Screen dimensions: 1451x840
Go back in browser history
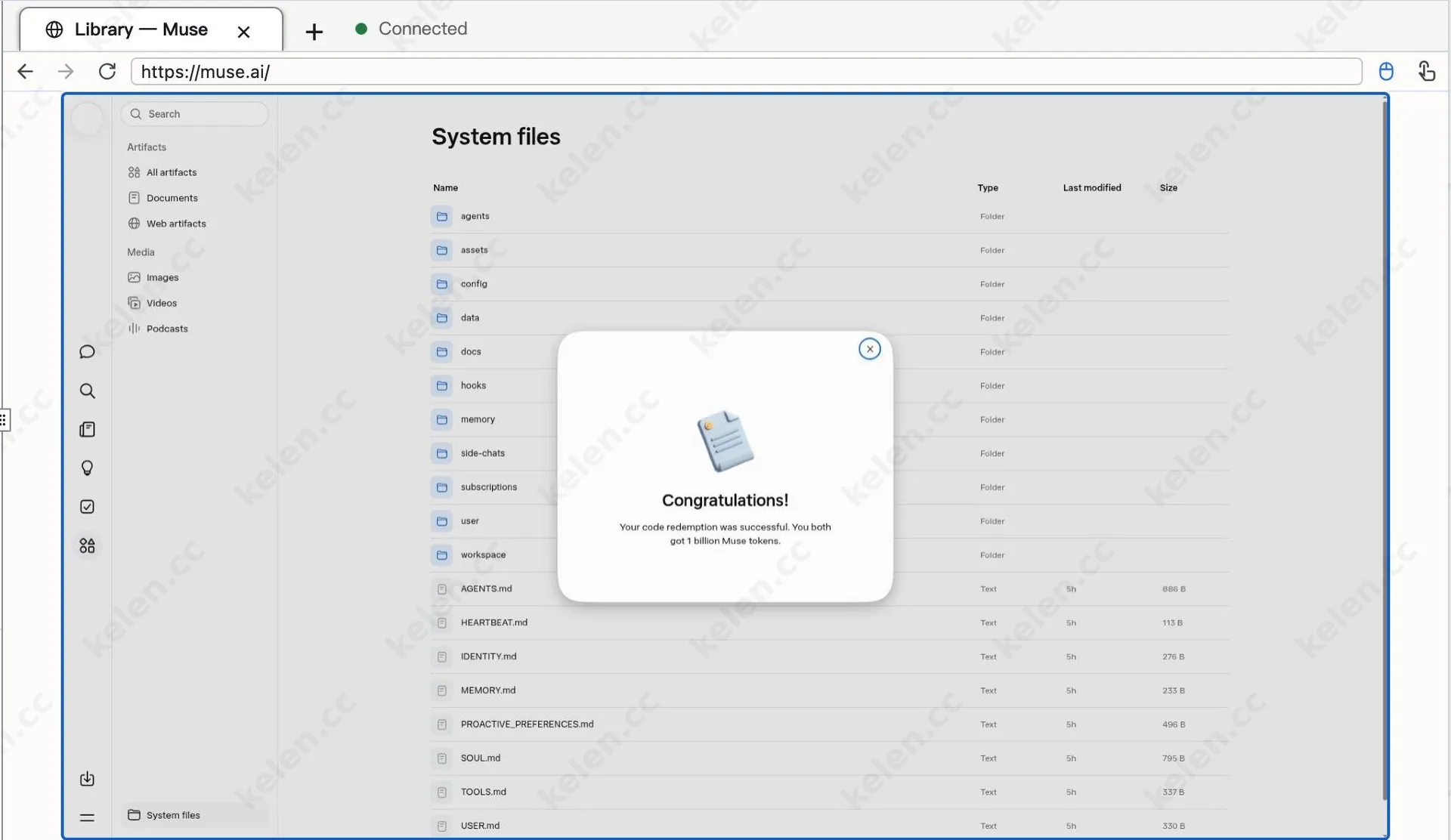26,72
